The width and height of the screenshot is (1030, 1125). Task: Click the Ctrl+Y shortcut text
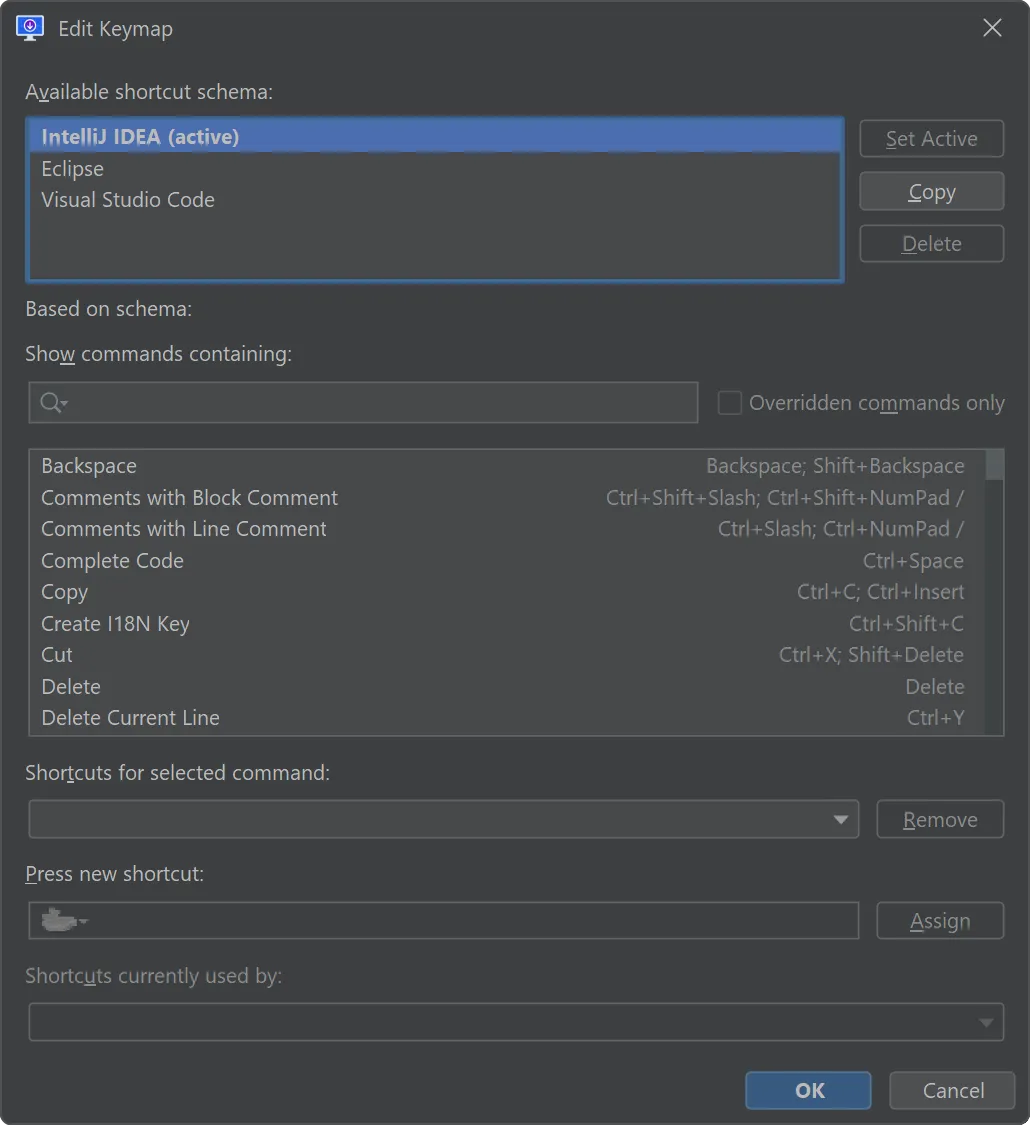tap(935, 717)
